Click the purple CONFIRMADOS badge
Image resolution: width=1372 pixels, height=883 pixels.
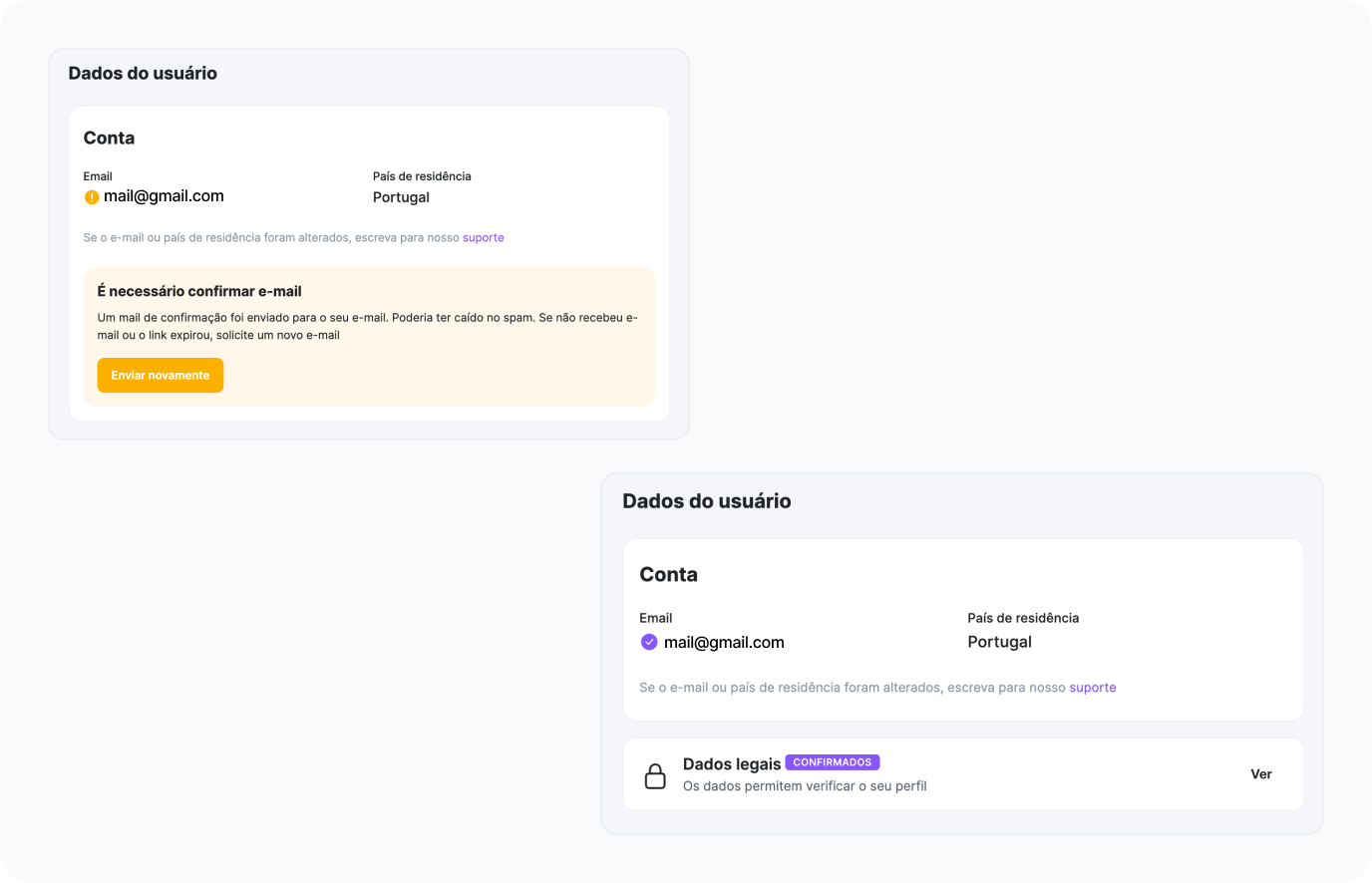(832, 762)
